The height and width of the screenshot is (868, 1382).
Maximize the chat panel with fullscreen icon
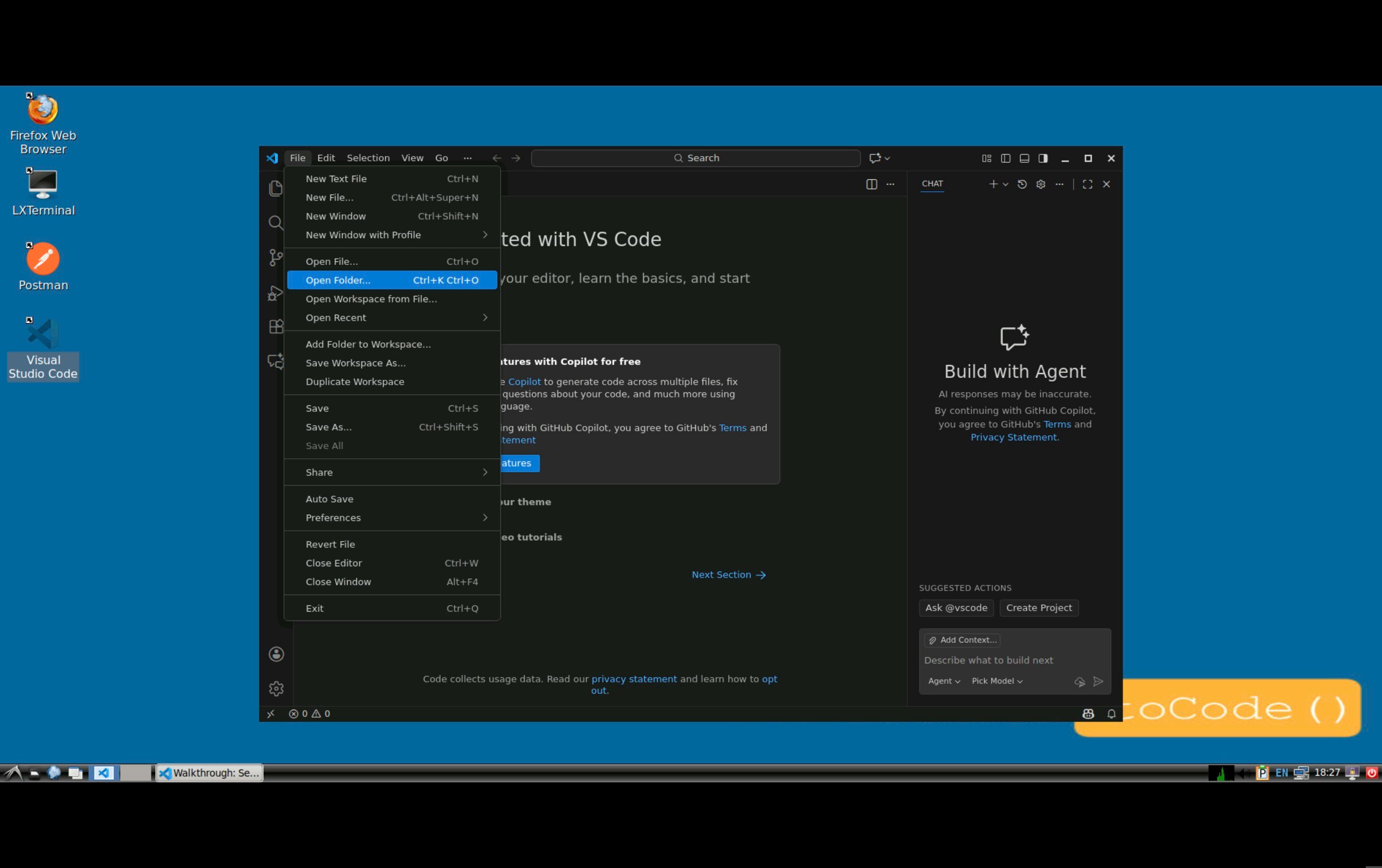(x=1087, y=184)
